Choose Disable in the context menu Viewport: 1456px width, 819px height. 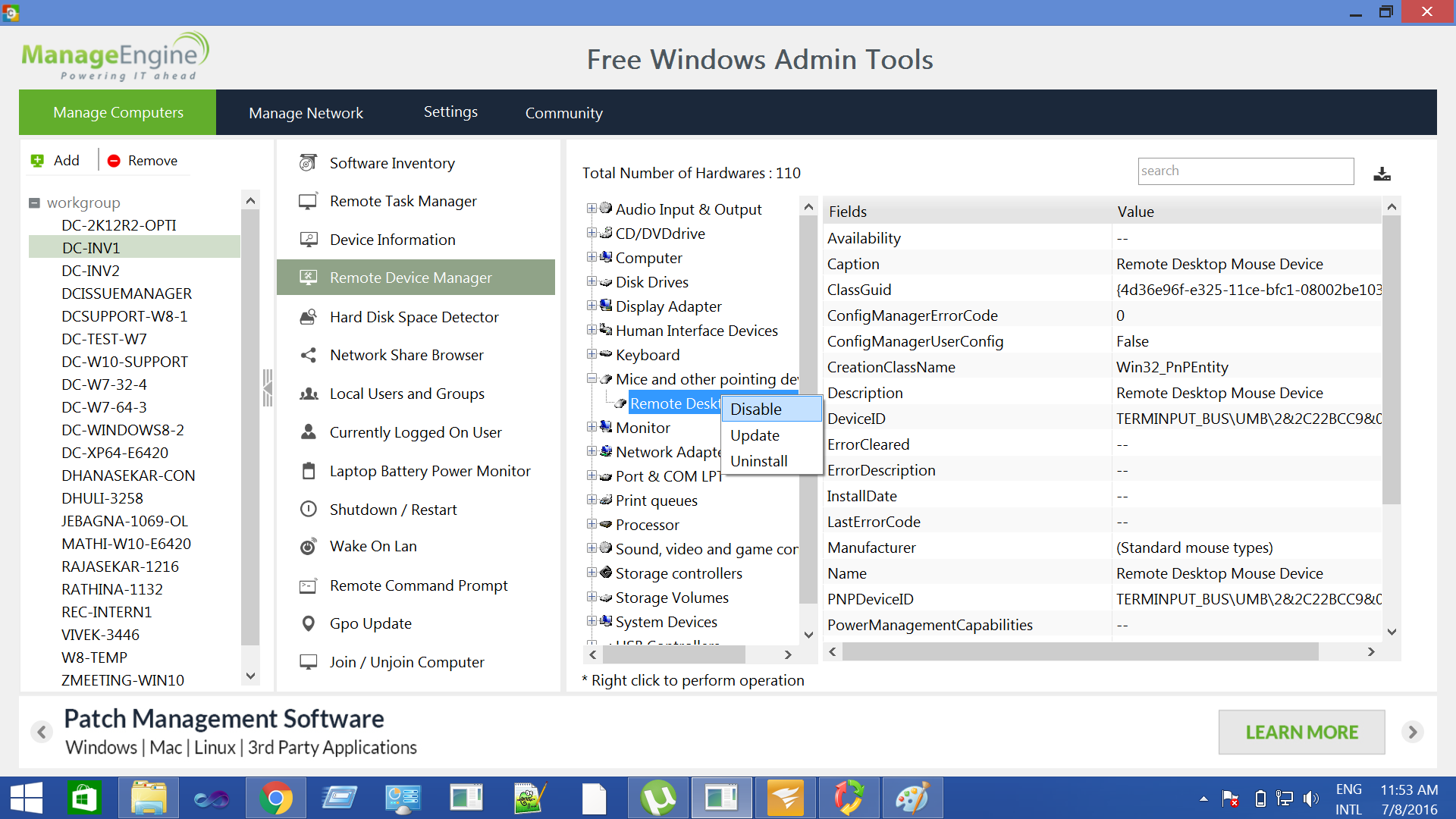click(771, 409)
